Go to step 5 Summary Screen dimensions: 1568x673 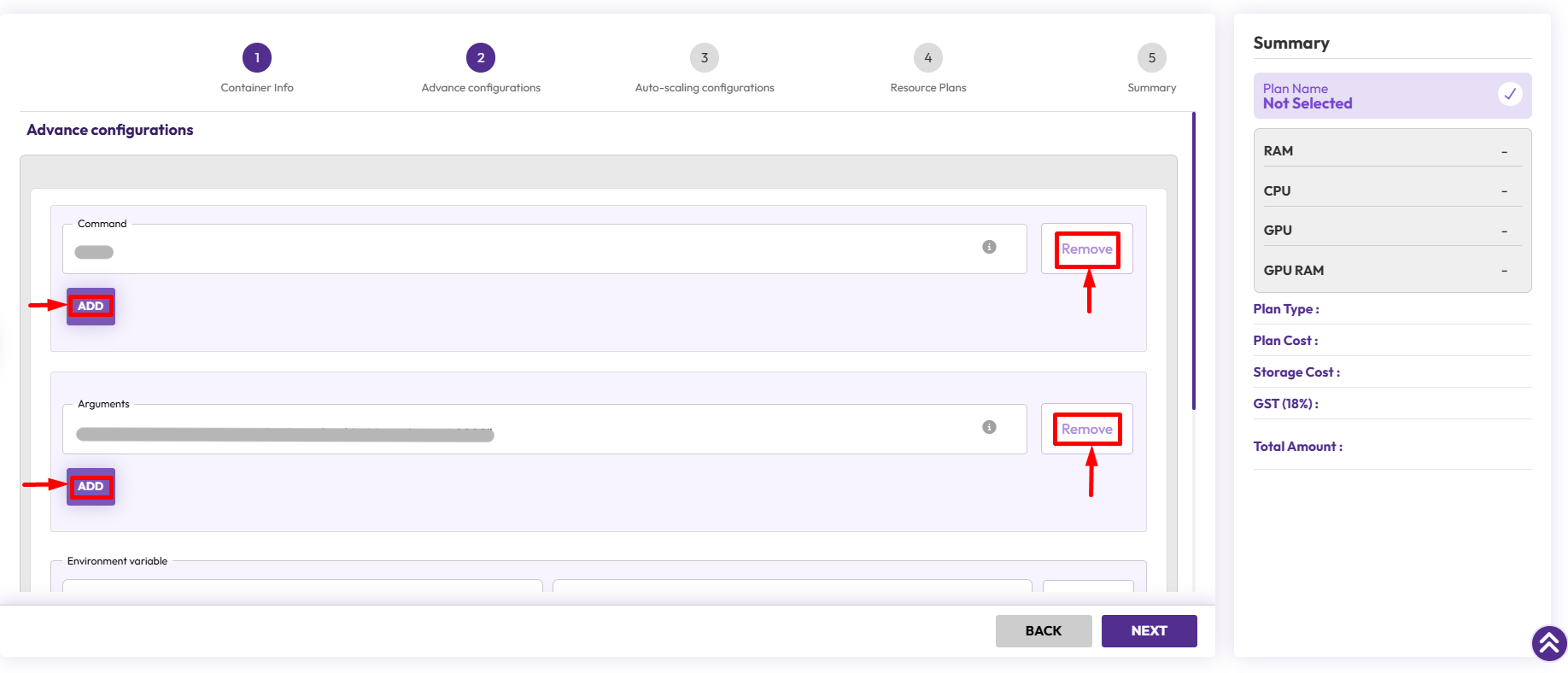click(1151, 58)
